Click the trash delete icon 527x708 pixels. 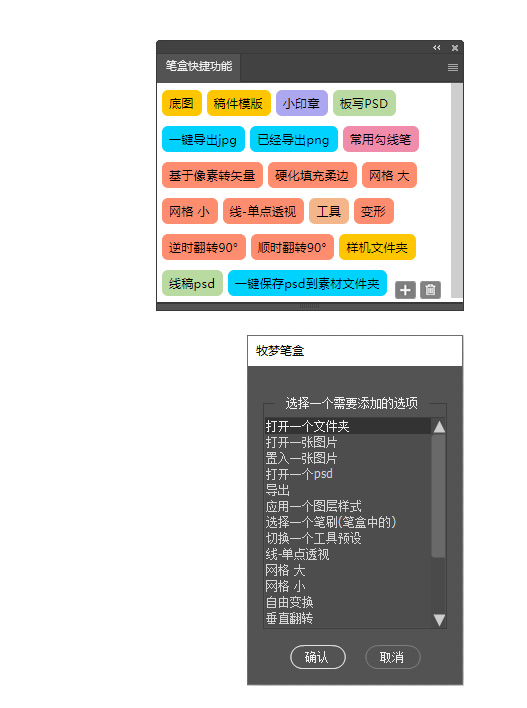pyautogui.click(x=430, y=290)
